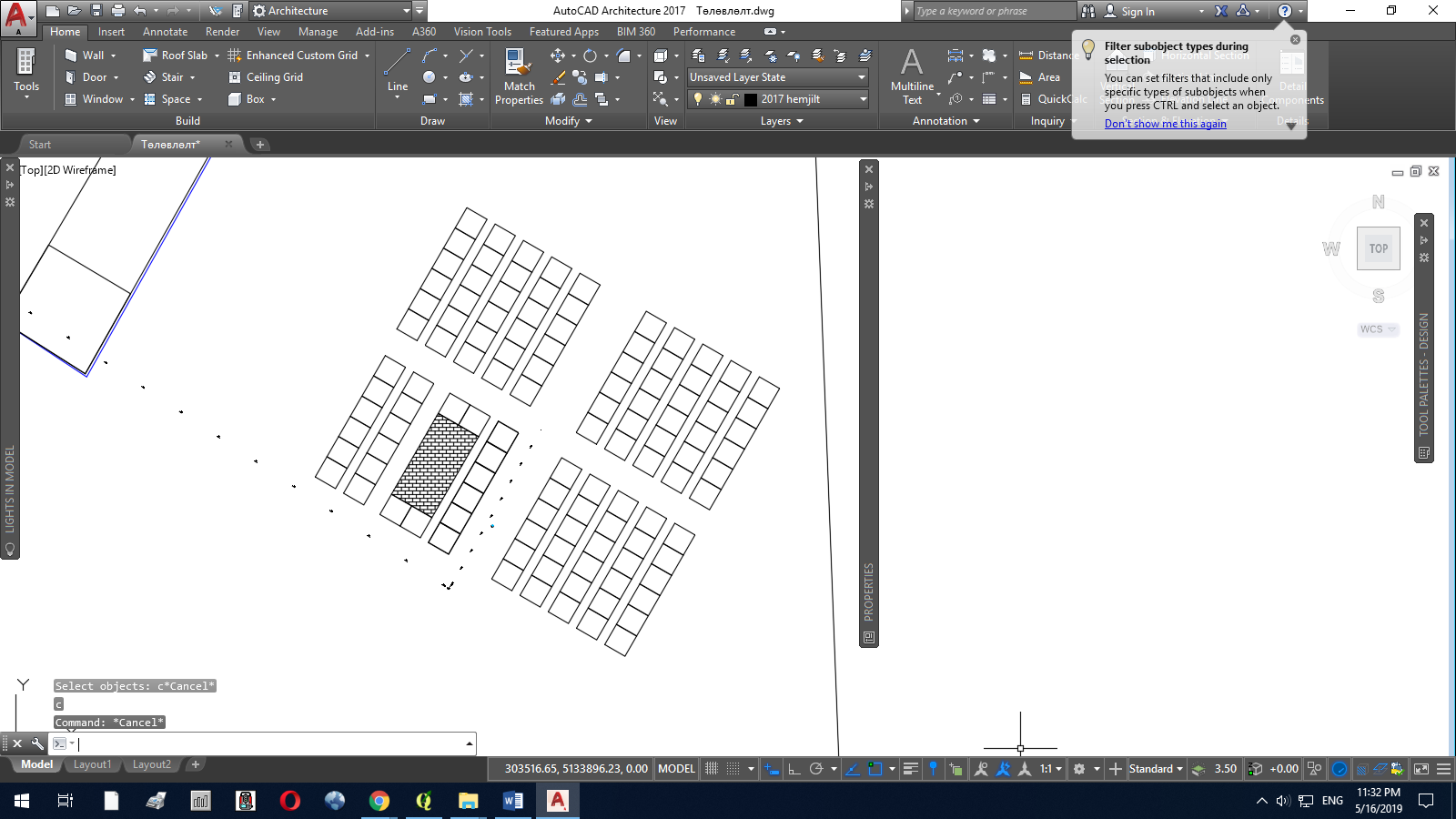The width and height of the screenshot is (1456, 819).
Task: Open the Standard level of detail dropdown
Action: pyautogui.click(x=1156, y=769)
